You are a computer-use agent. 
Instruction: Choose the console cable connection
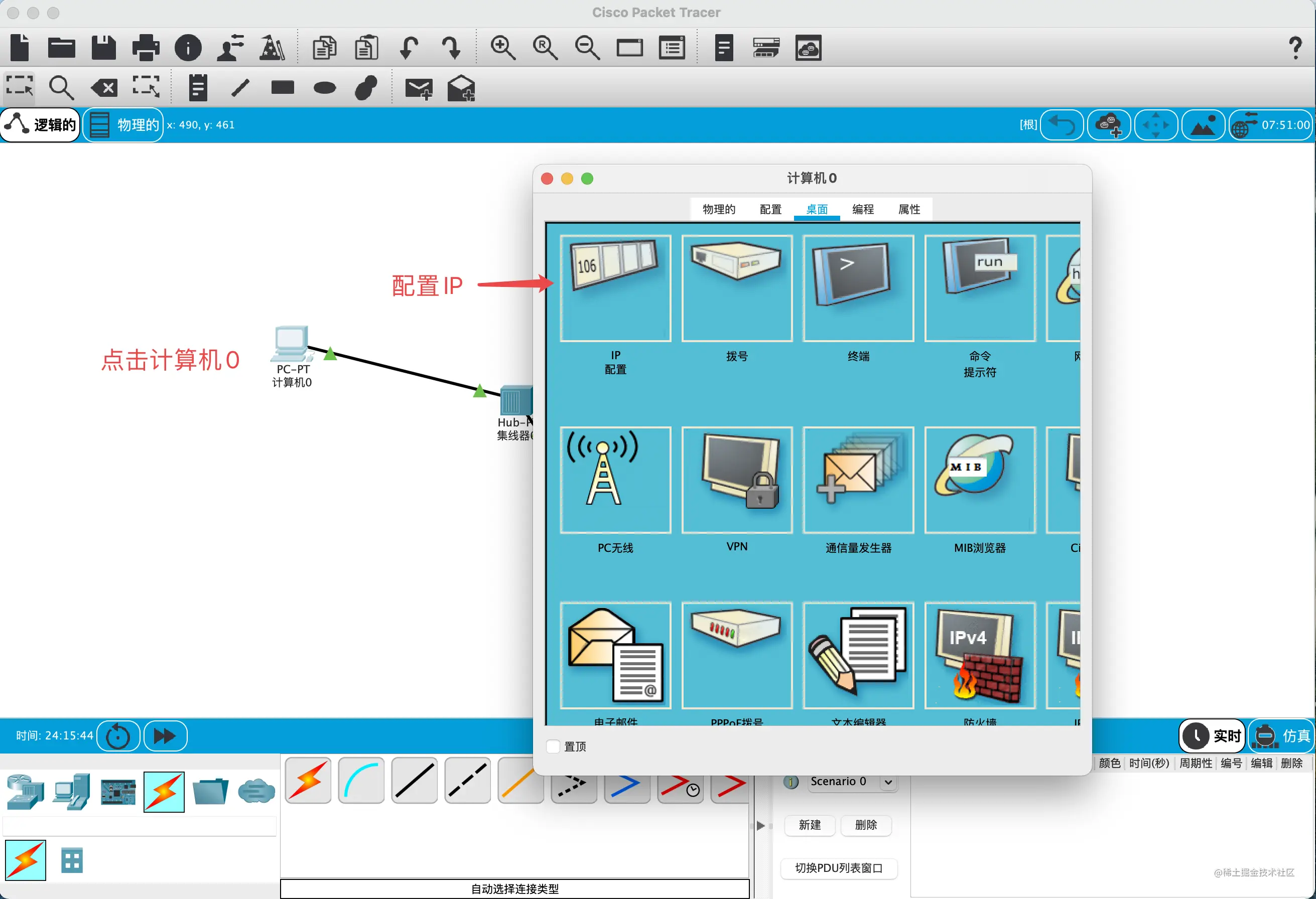pos(361,781)
